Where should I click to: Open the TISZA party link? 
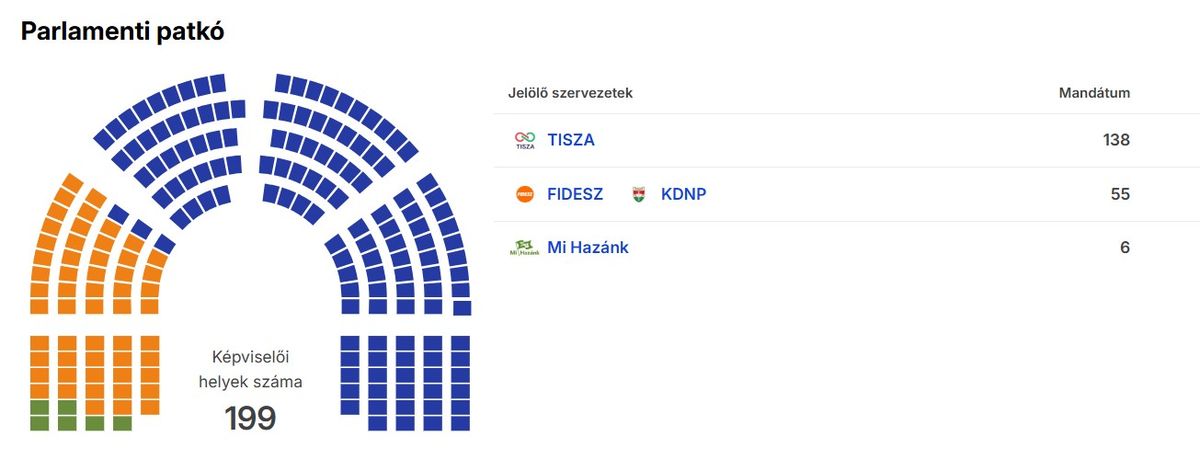(571, 140)
